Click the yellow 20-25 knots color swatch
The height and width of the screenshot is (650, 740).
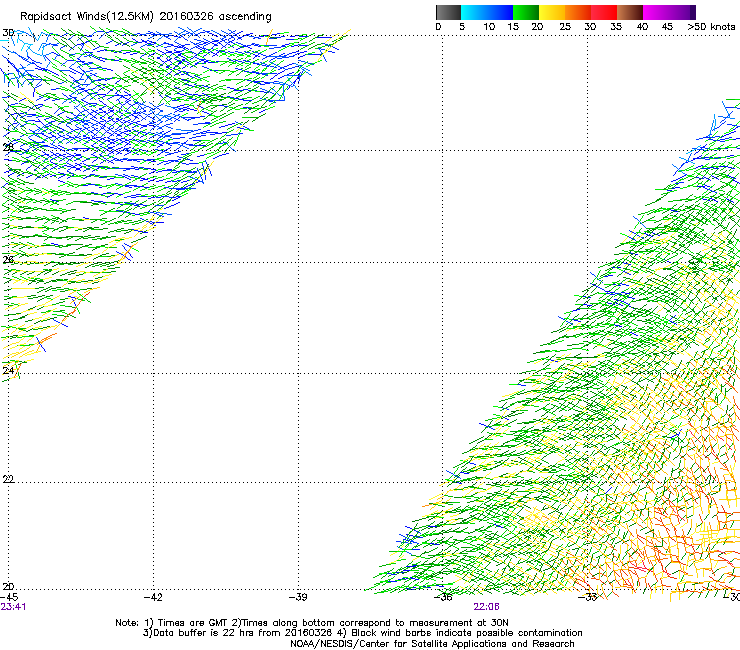tap(552, 12)
